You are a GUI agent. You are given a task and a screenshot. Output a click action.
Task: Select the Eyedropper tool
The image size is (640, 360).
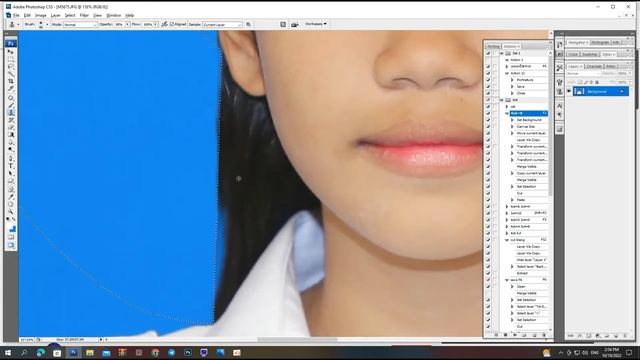(x=11, y=197)
